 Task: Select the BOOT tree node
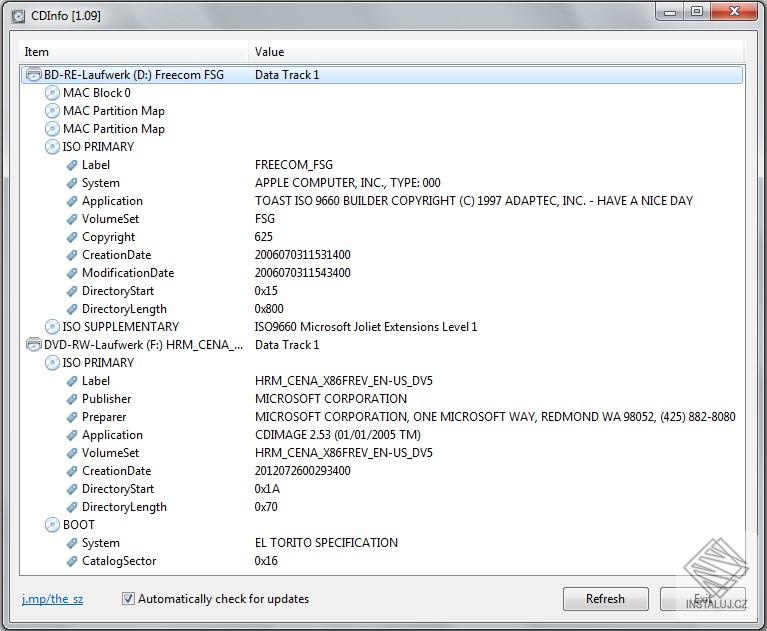pos(78,525)
